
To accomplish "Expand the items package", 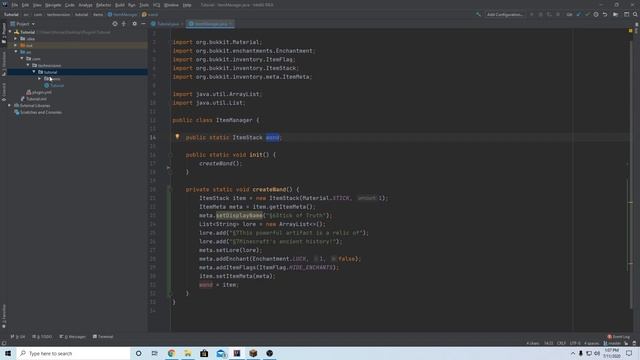I will point(40,79).
